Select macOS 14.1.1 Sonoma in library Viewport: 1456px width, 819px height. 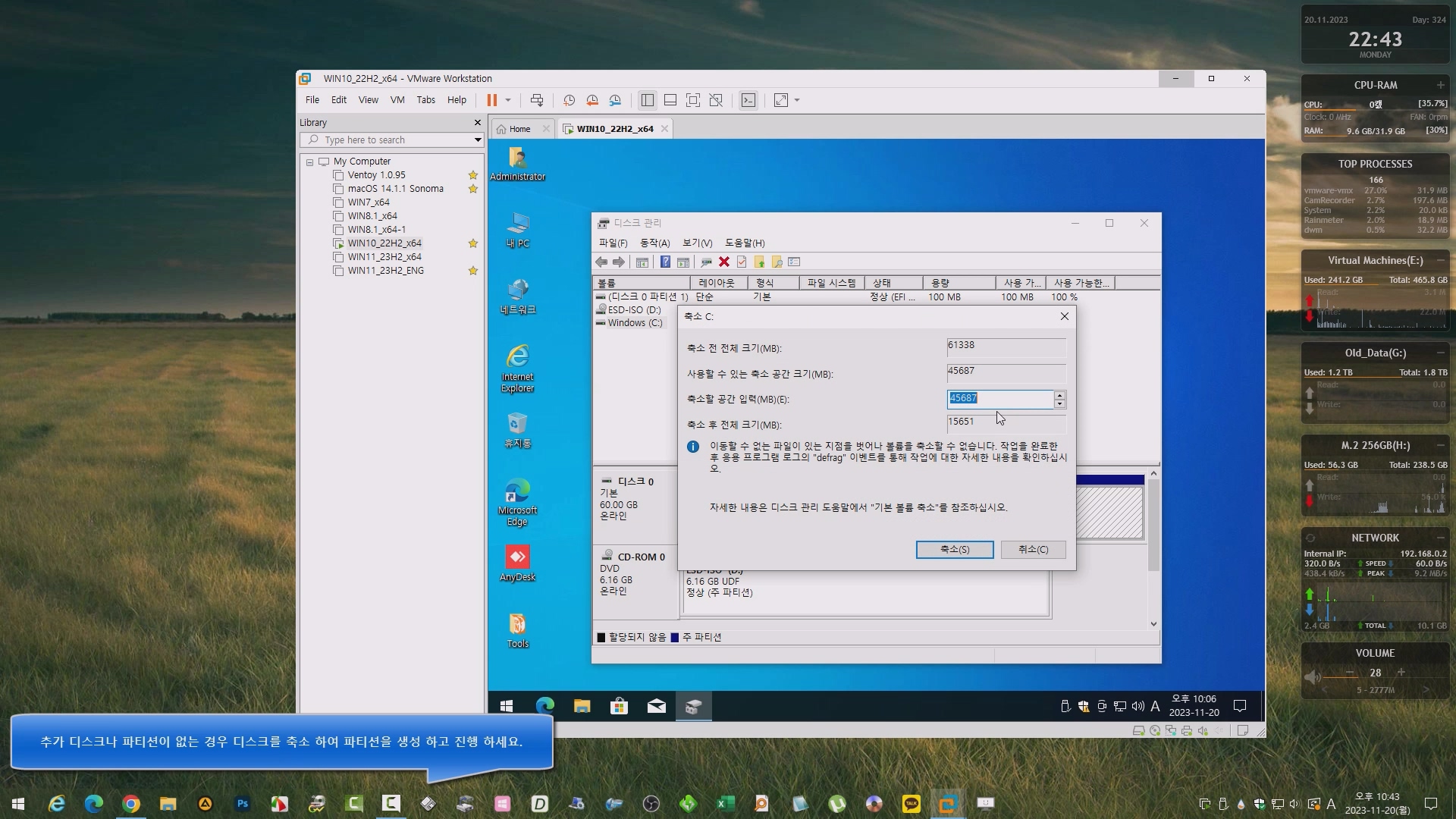pos(395,189)
